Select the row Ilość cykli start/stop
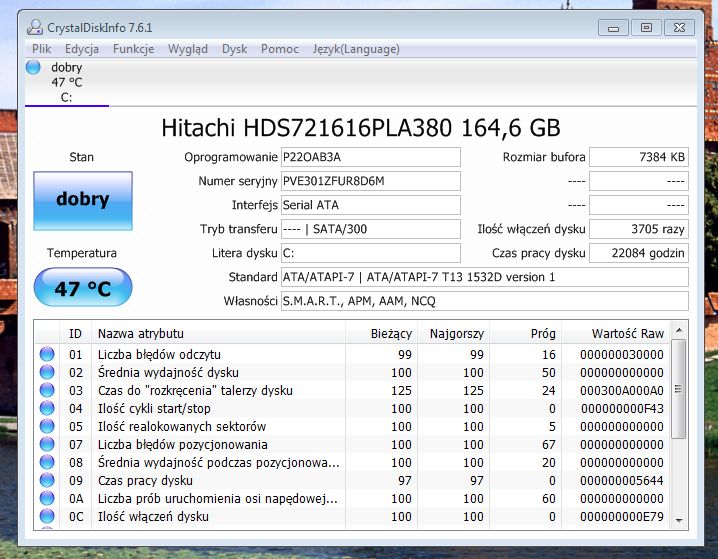718x559 pixels. 353,408
